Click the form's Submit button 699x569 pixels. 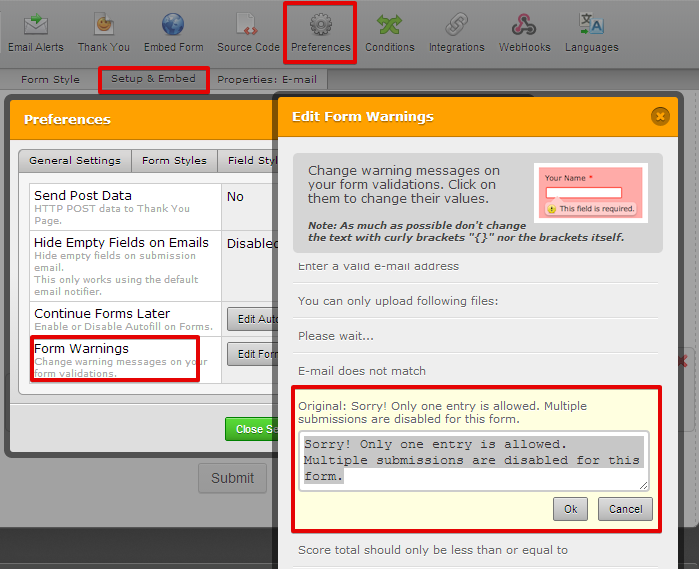232,478
